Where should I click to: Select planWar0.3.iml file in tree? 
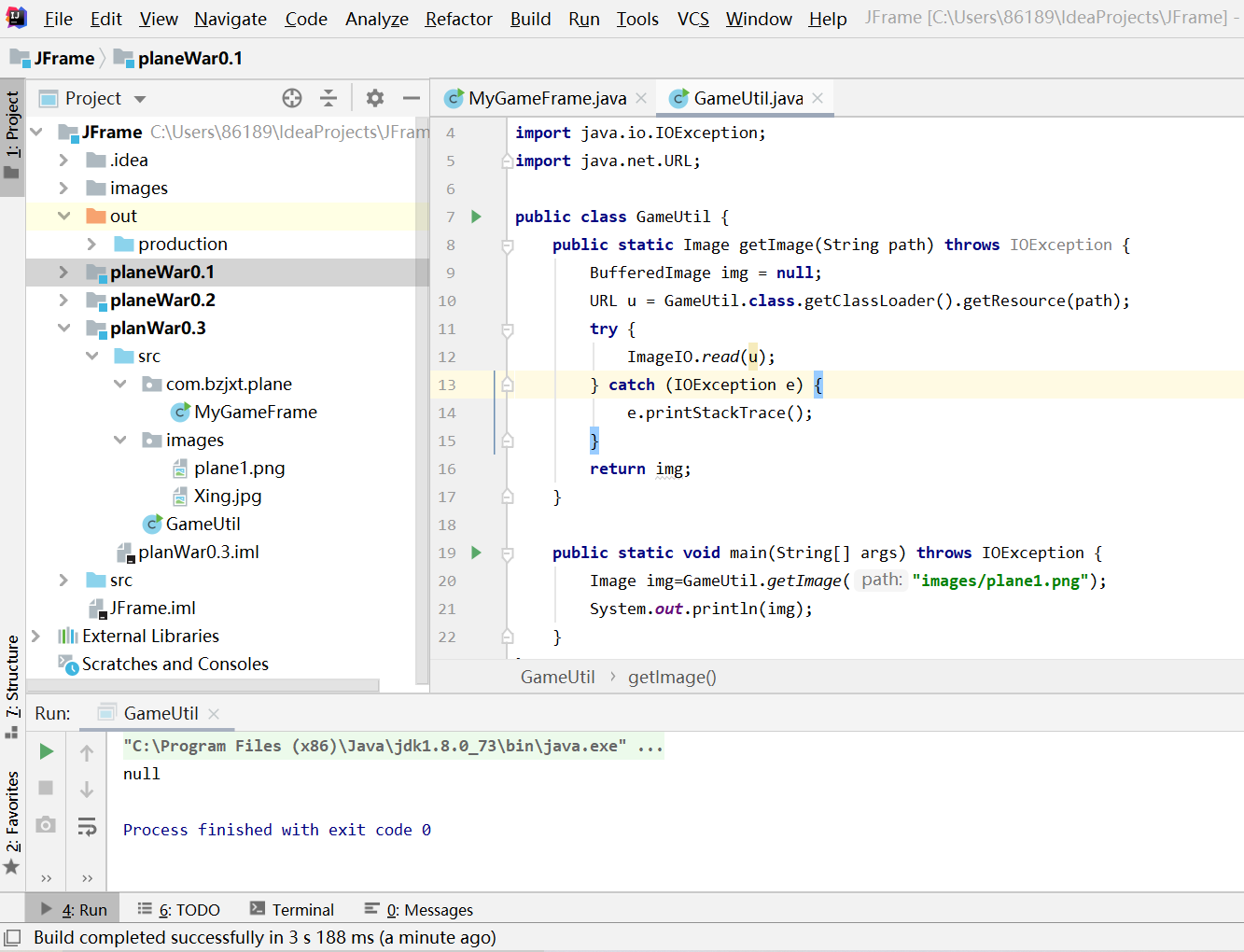[x=188, y=552]
